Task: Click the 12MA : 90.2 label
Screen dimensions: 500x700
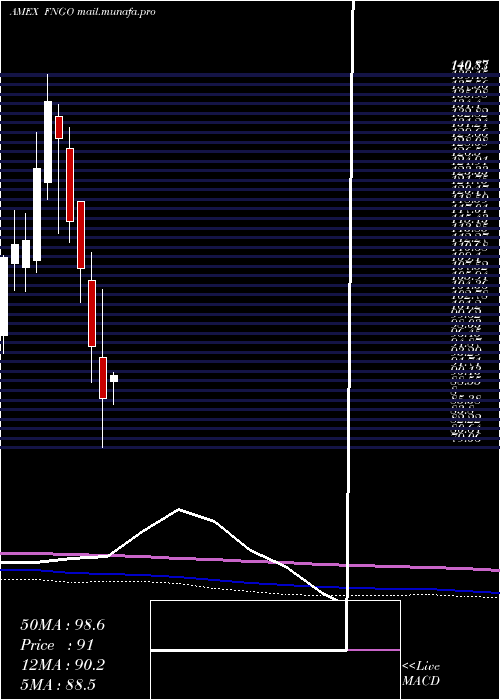Action: pyautogui.click(x=62, y=665)
